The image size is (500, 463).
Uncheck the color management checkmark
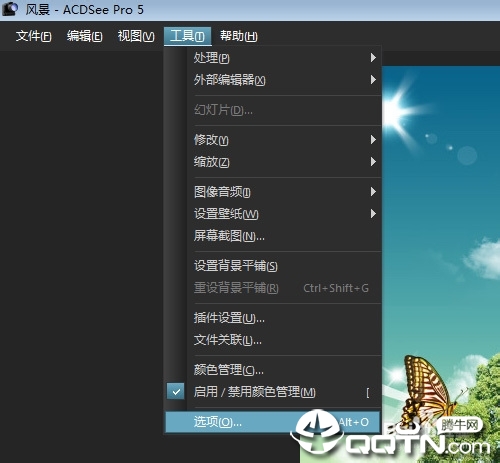pos(176,391)
